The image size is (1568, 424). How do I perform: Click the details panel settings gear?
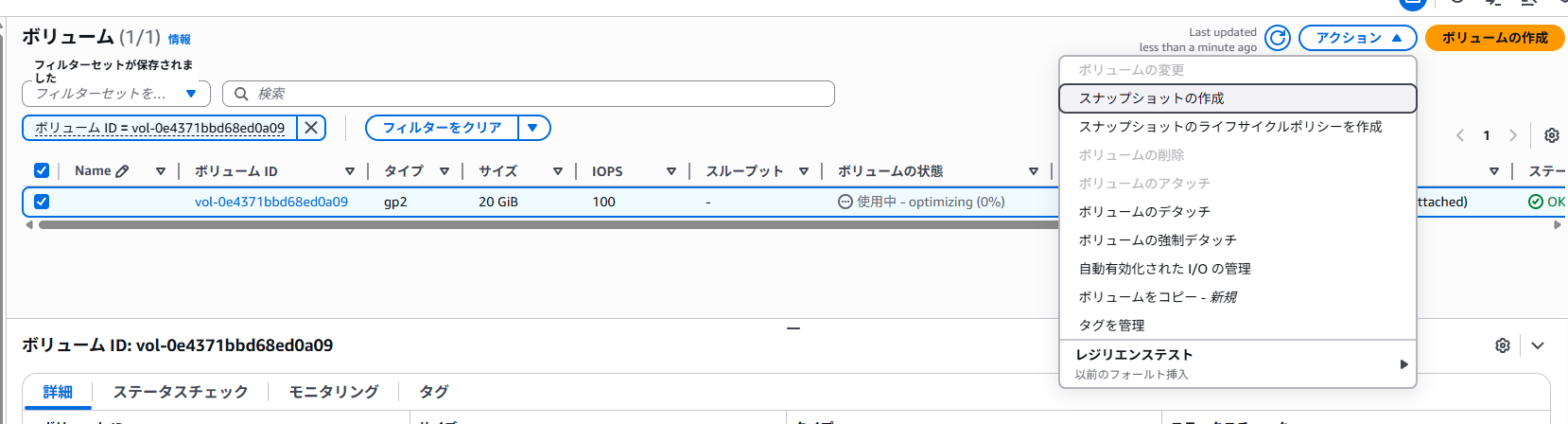(1502, 345)
